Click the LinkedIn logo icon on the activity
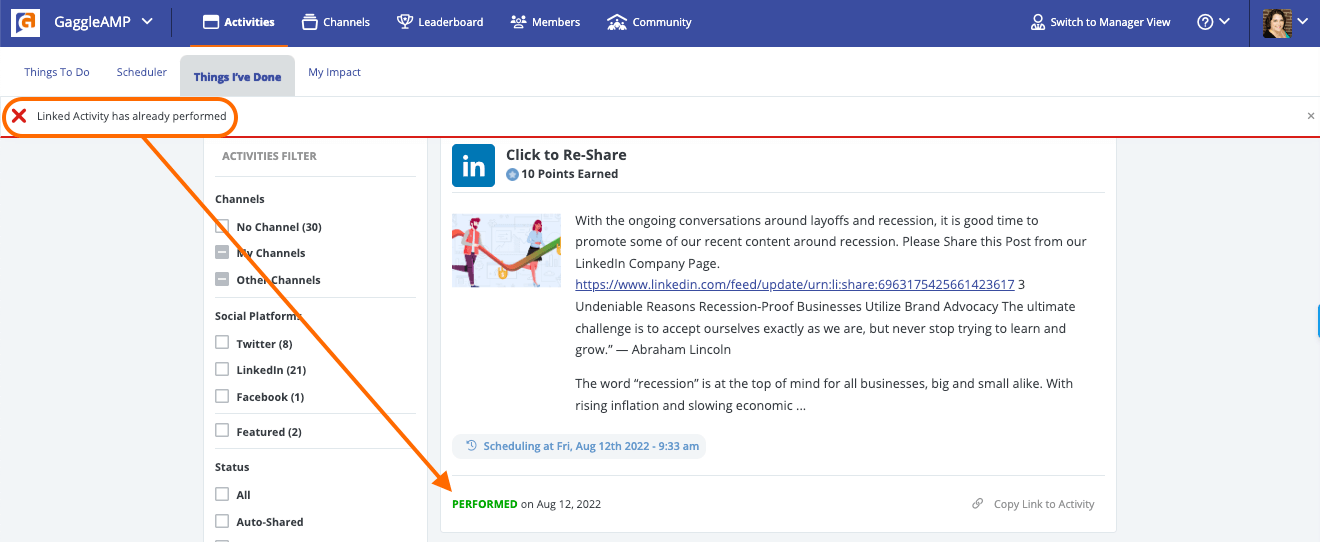This screenshot has width=1320, height=542. click(x=474, y=165)
